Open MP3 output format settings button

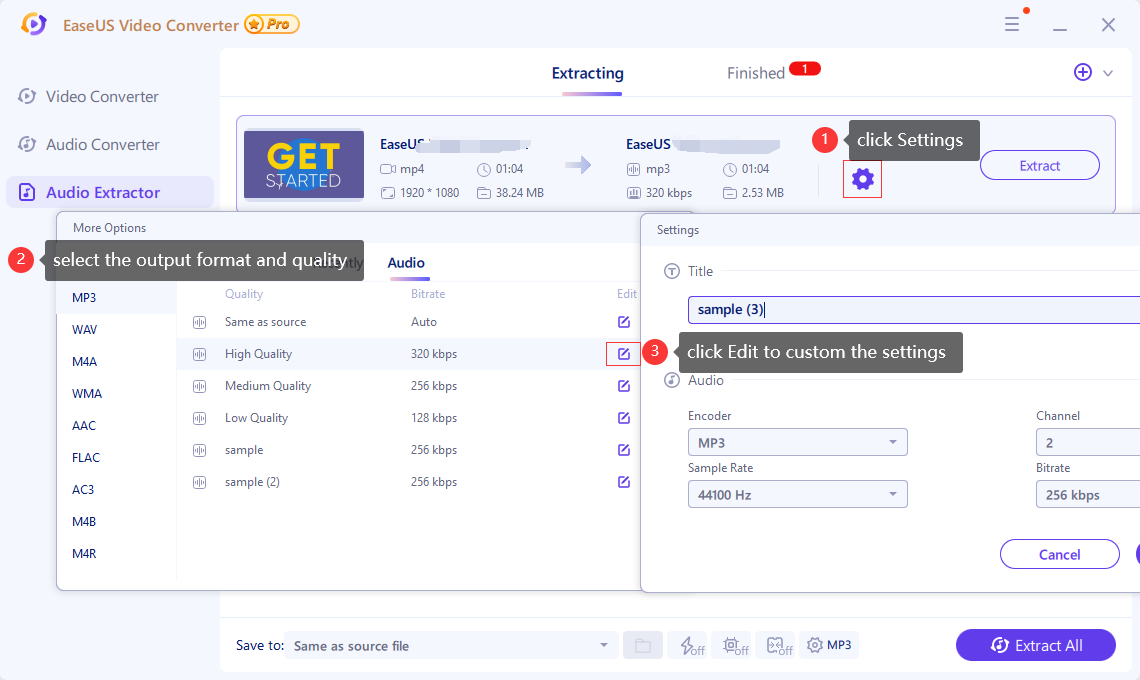[829, 645]
